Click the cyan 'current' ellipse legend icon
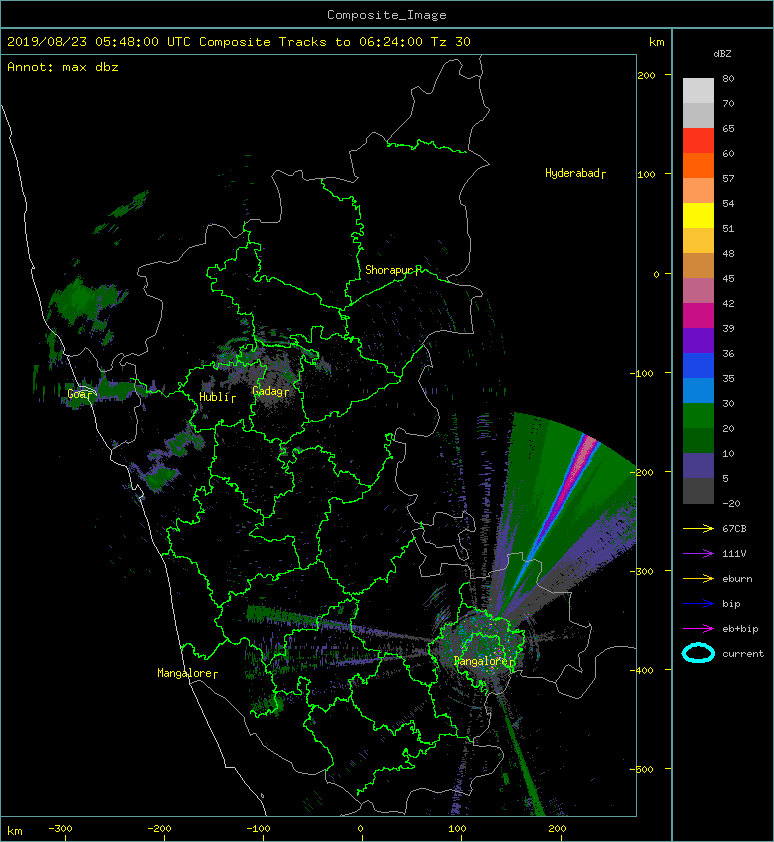The width and height of the screenshot is (774, 842). pyautogui.click(x=698, y=653)
